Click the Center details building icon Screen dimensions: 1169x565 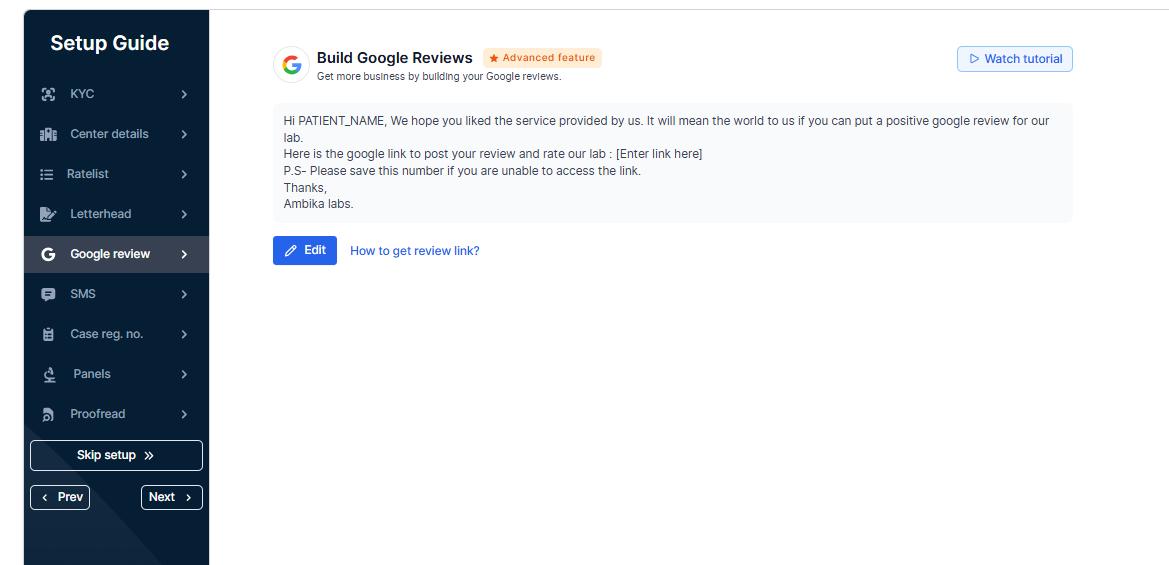[x=48, y=134]
